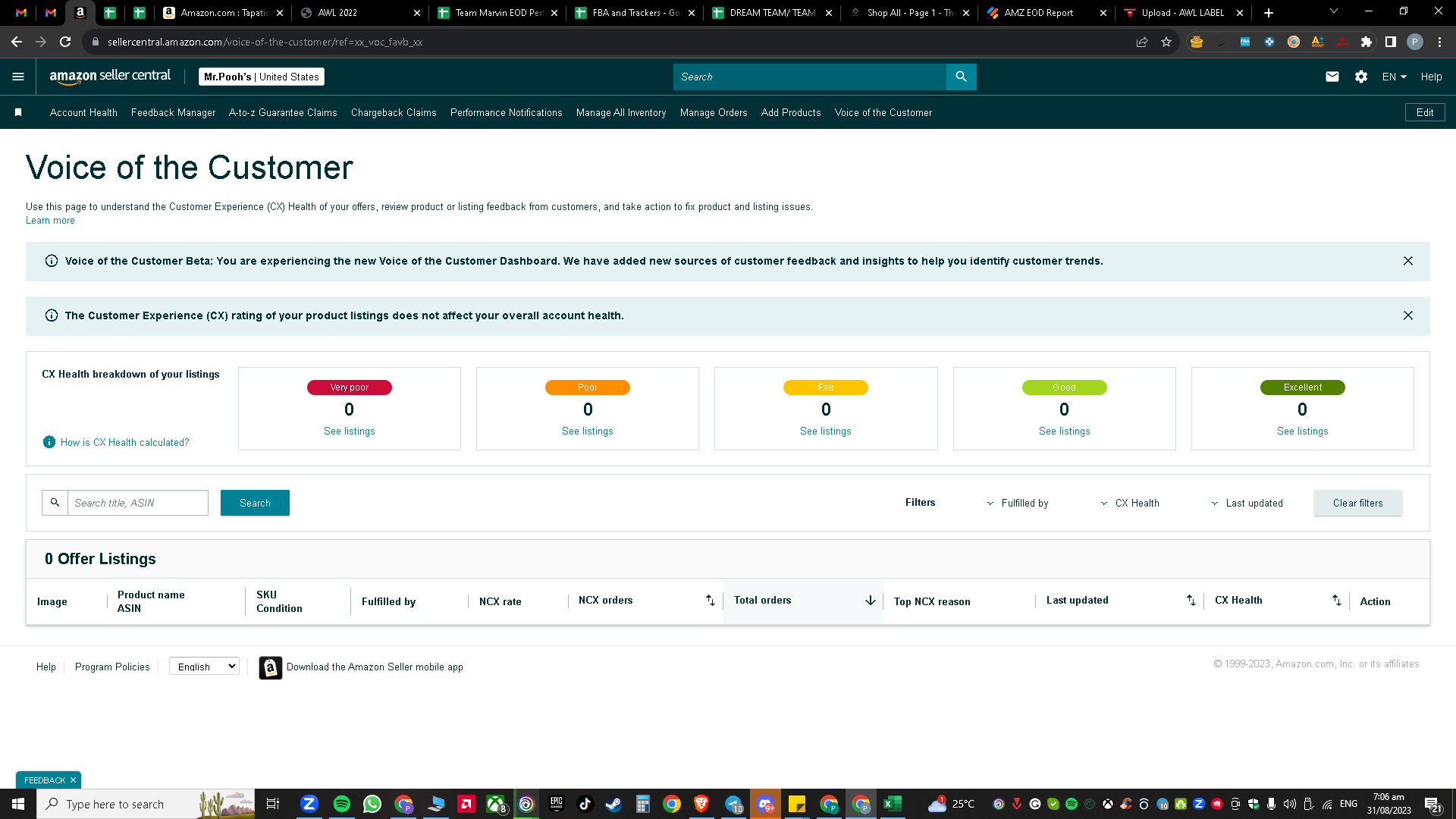Go back to previous page
This screenshot has width=1456, height=819.
(17, 42)
